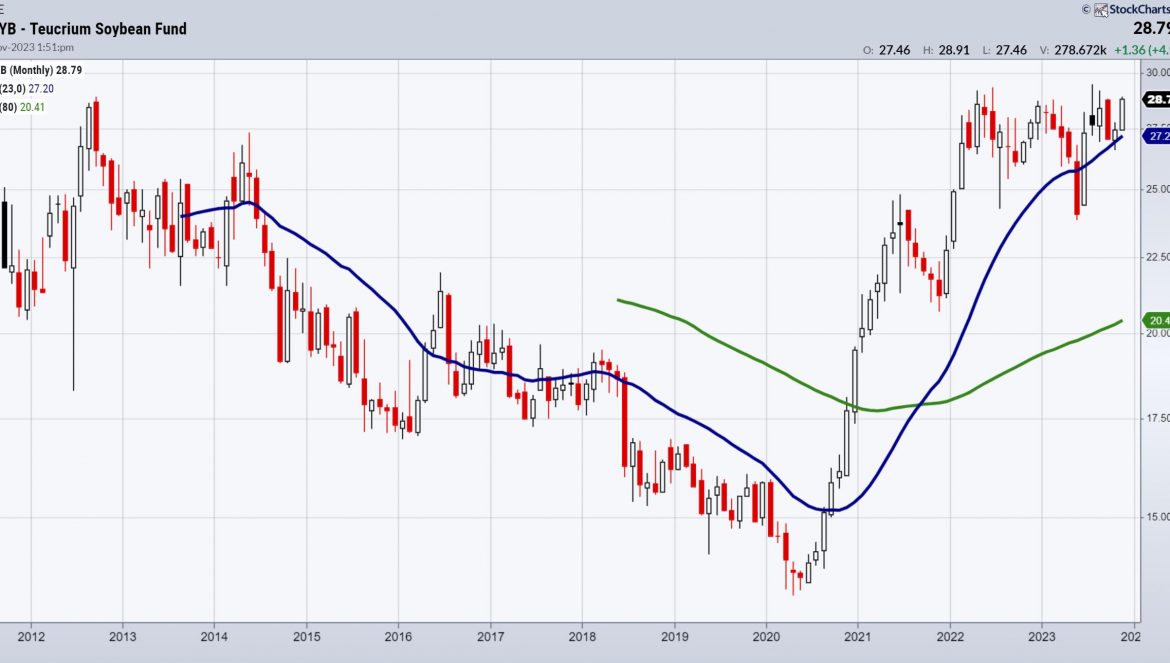
Task: Click the 25.00 price axis label
Action: click(1157, 189)
